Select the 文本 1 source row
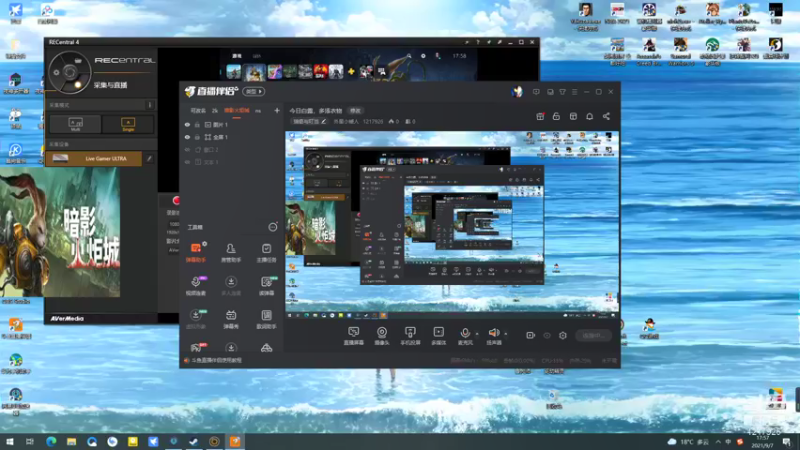This screenshot has width=800, height=450. coord(231,162)
